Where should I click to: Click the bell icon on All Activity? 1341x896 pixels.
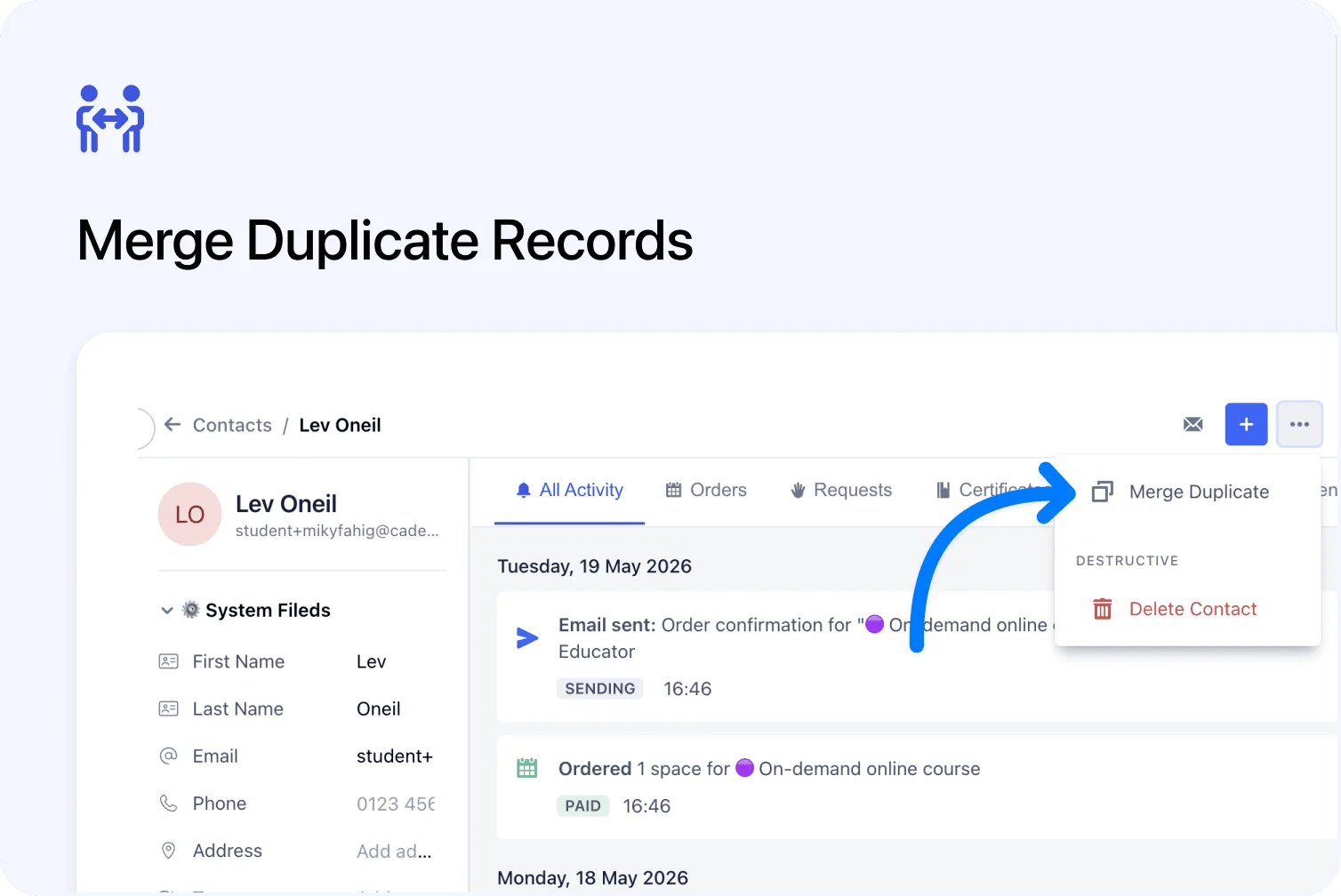coord(523,491)
